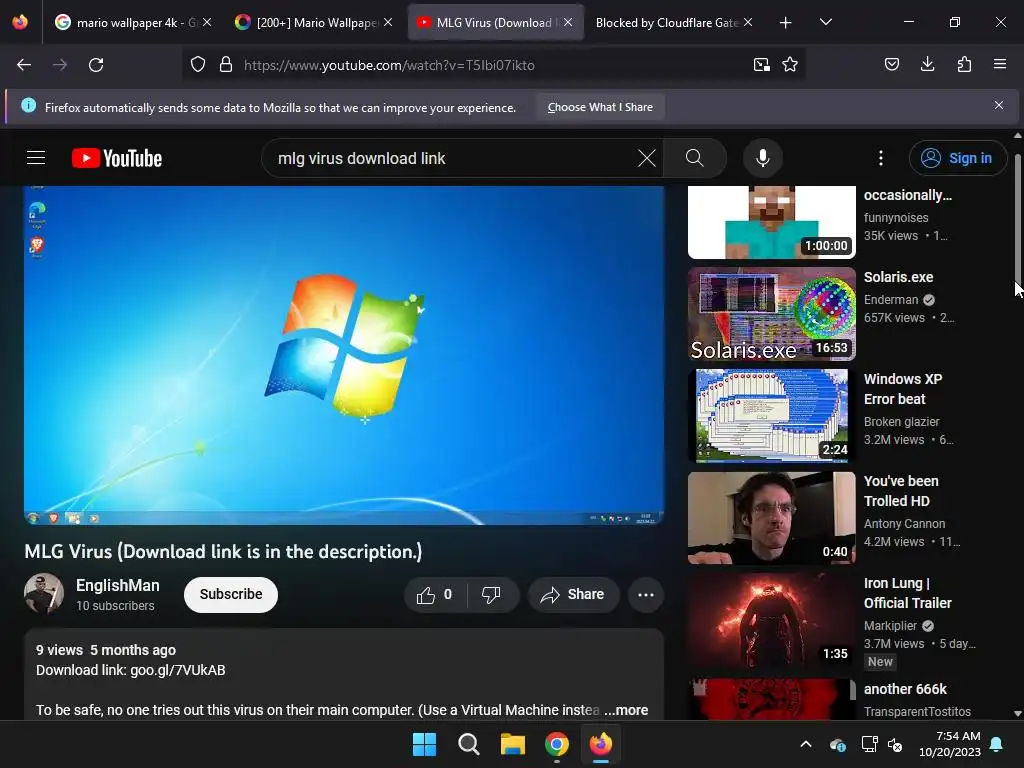Open EnglishMan channel name link
Viewport: 1024px width, 768px height.
coord(118,585)
